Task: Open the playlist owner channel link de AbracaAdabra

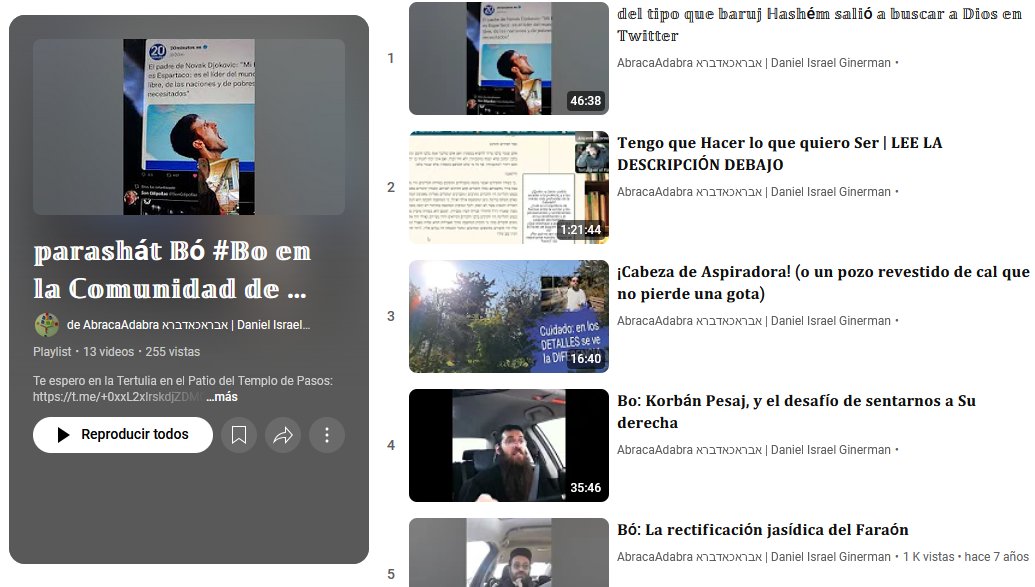Action: pyautogui.click(x=188, y=325)
